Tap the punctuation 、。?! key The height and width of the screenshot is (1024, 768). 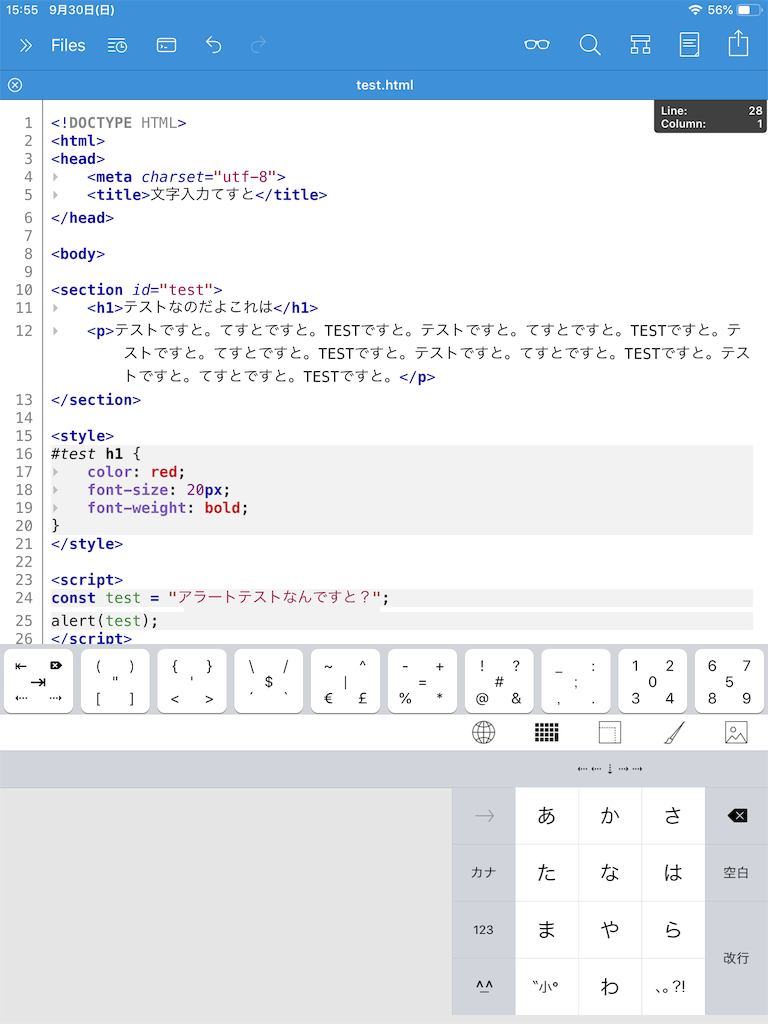tap(673, 987)
